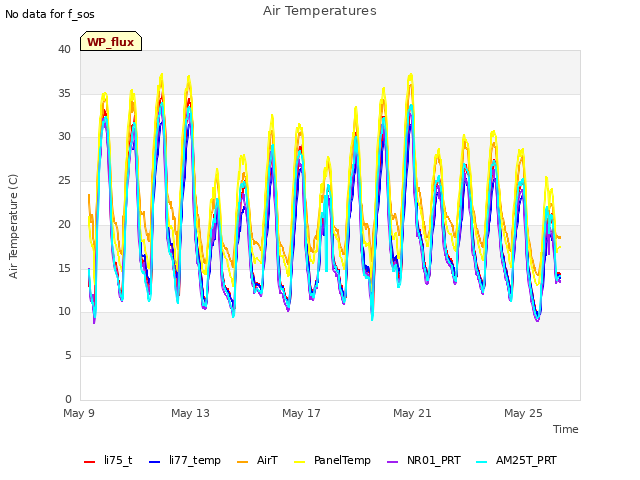Click the Air Temperatures chart title
This screenshot has height=480, width=640.
pos(320,11)
